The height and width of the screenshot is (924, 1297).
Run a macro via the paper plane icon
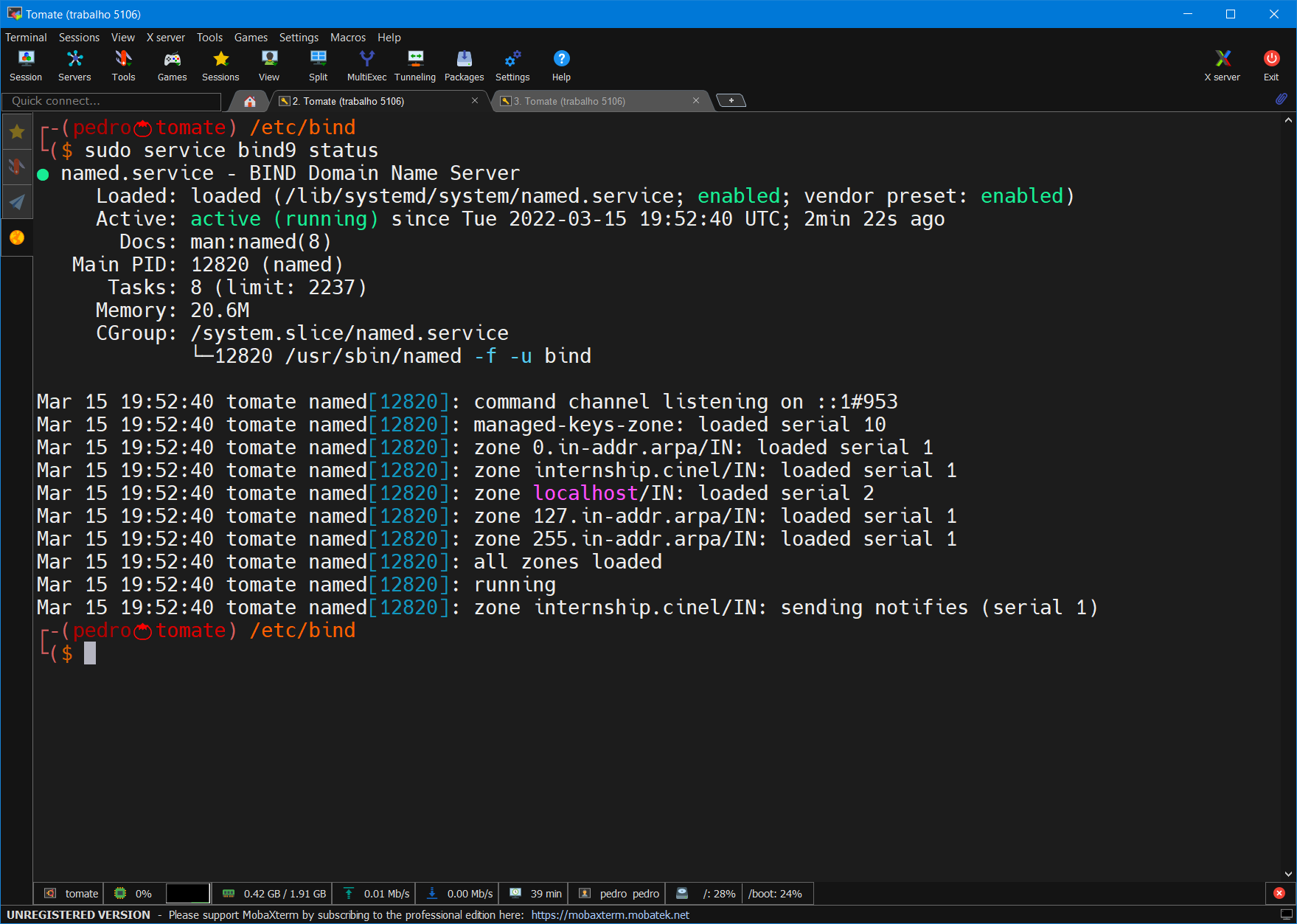(17, 202)
